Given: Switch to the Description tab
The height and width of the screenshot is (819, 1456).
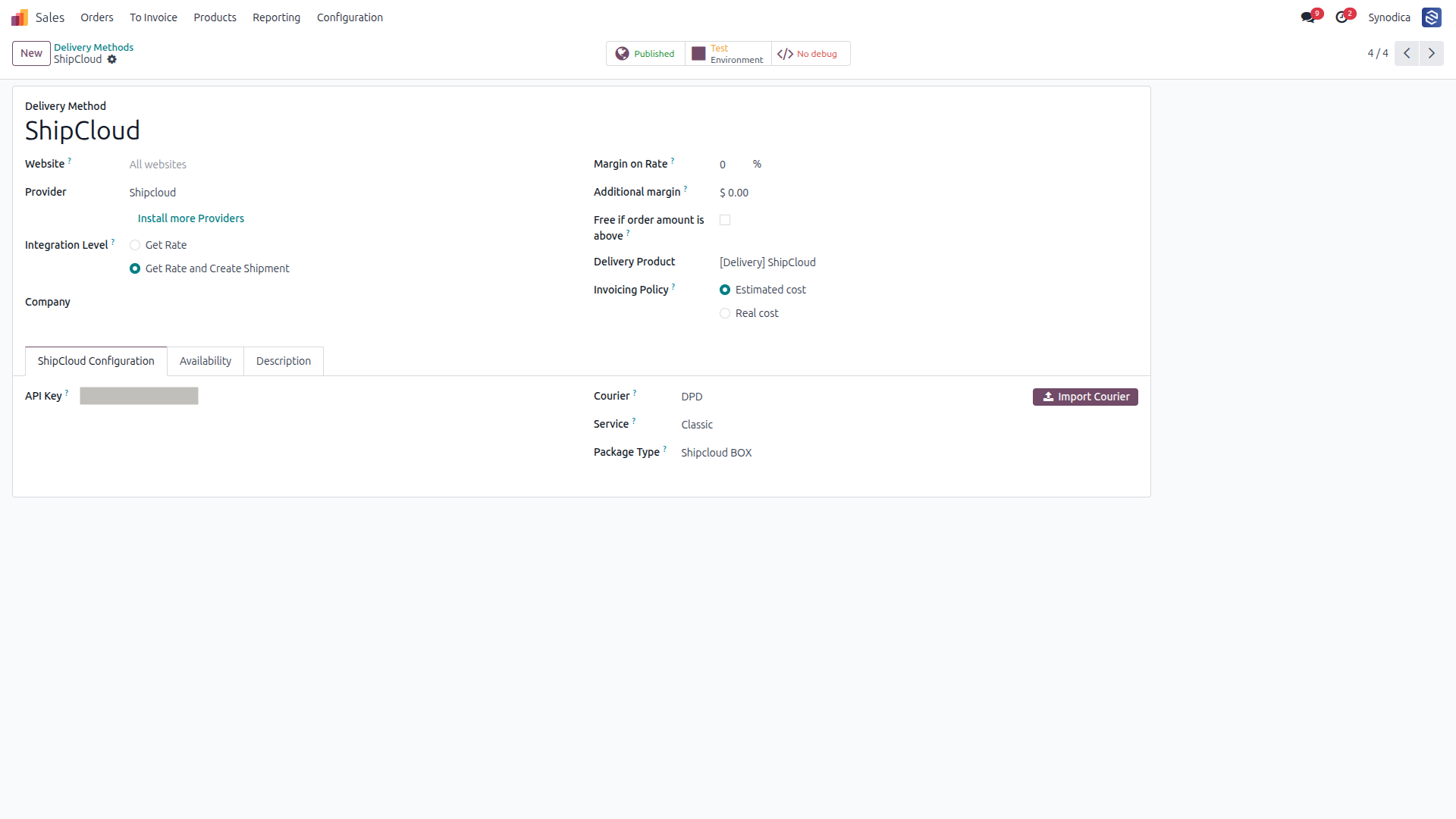Looking at the screenshot, I should tap(284, 361).
